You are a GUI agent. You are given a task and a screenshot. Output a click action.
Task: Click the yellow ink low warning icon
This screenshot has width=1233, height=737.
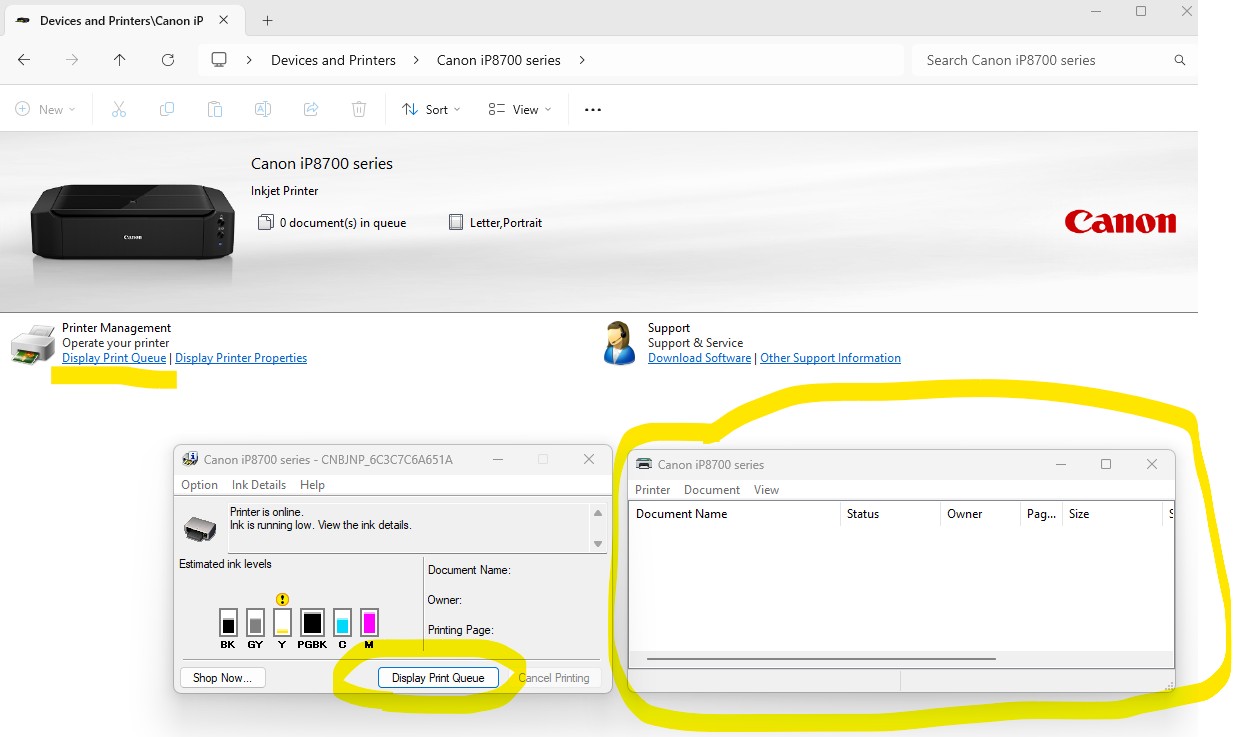(282, 599)
